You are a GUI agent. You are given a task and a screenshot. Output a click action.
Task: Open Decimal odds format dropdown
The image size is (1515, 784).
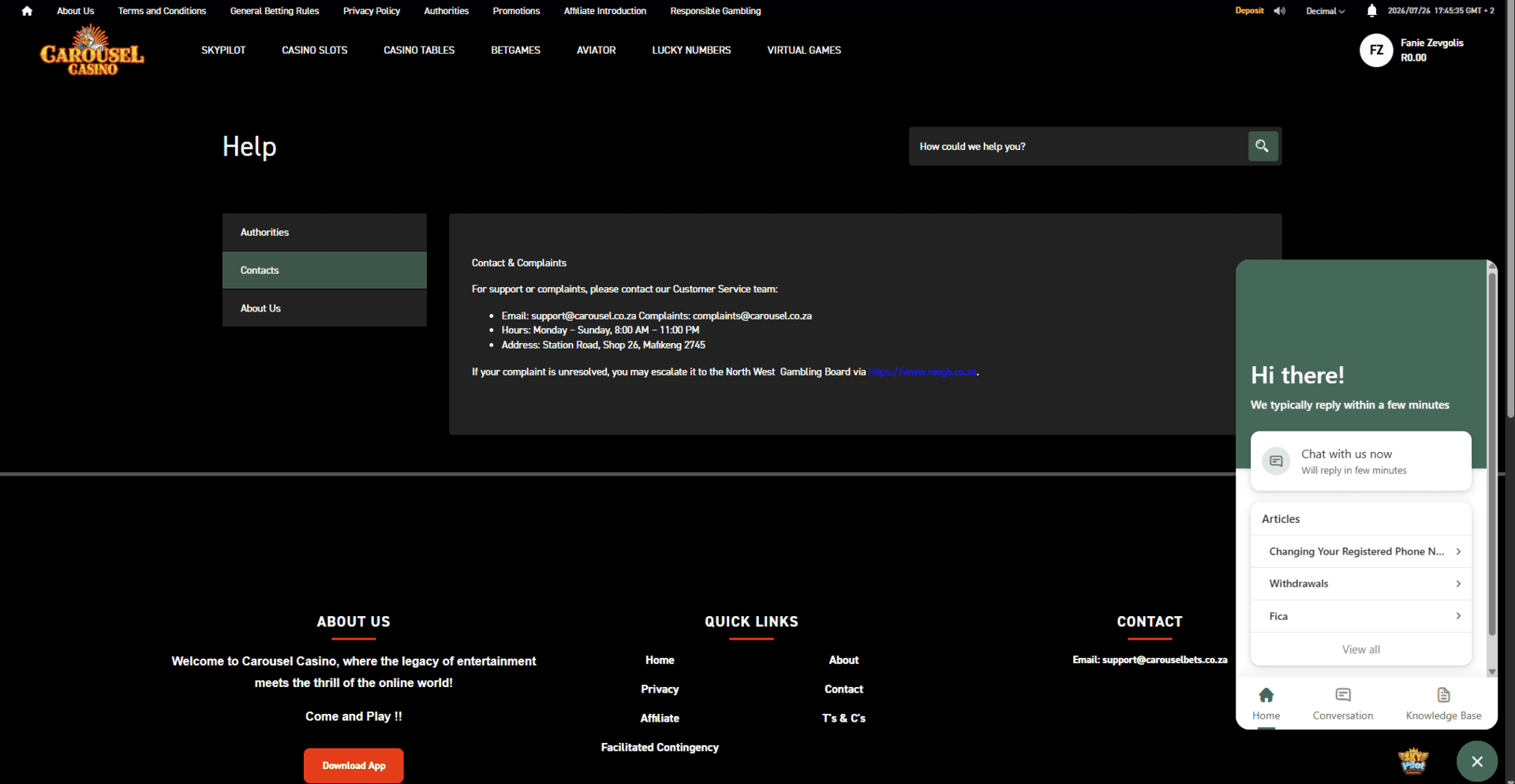[x=1325, y=11]
